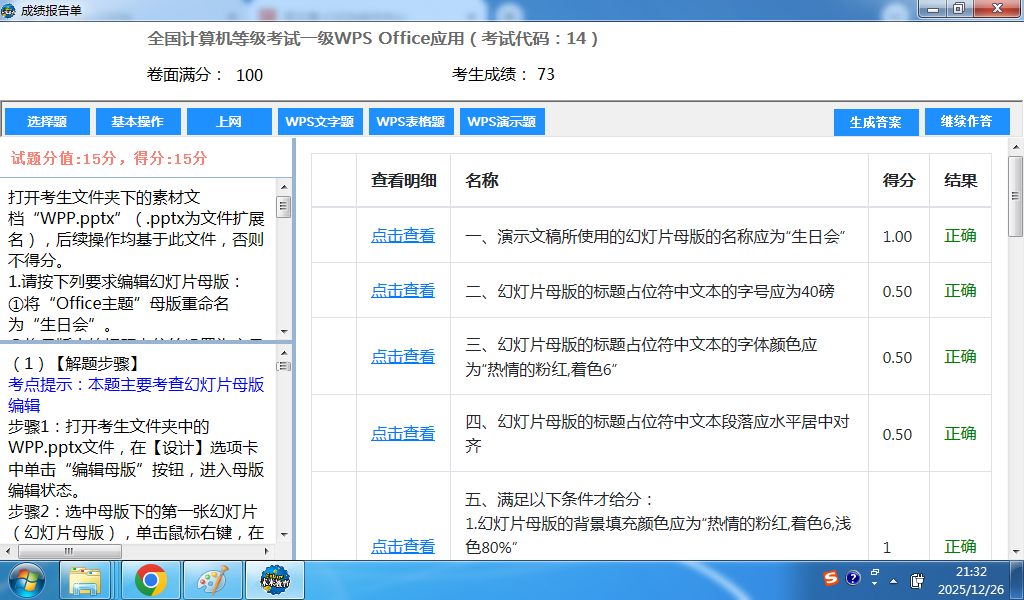The width and height of the screenshot is (1024, 600).
Task: Click the 继续作答 button
Action: [x=967, y=121]
